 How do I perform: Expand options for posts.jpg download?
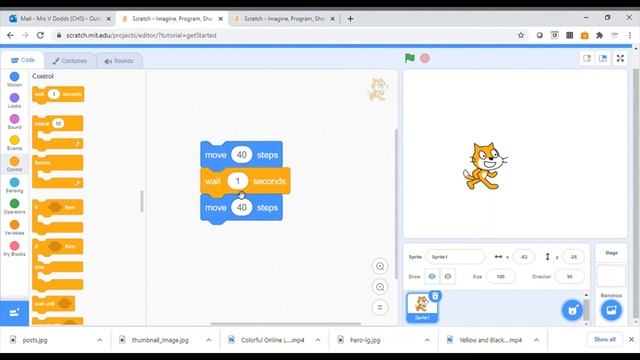(100, 340)
